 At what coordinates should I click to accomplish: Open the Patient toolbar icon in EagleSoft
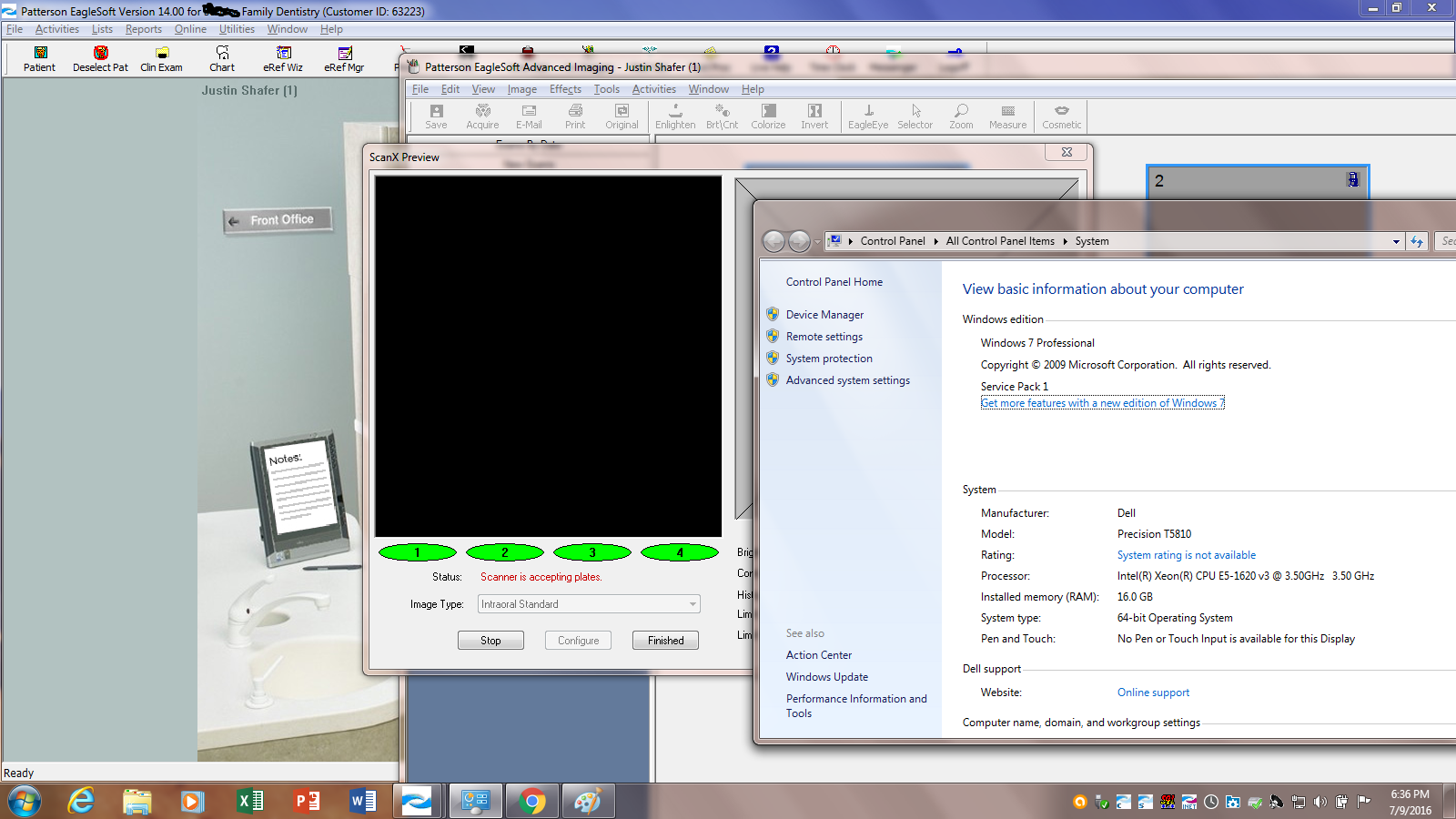tap(40, 59)
